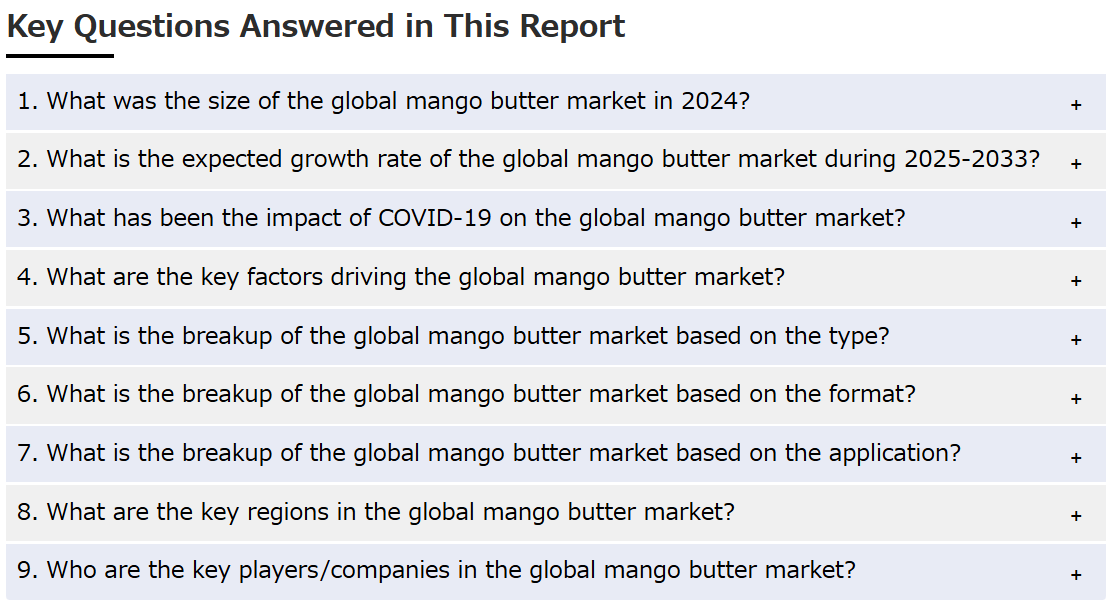Click plus icon for breakup by format
1110x615 pixels.
(1076, 398)
